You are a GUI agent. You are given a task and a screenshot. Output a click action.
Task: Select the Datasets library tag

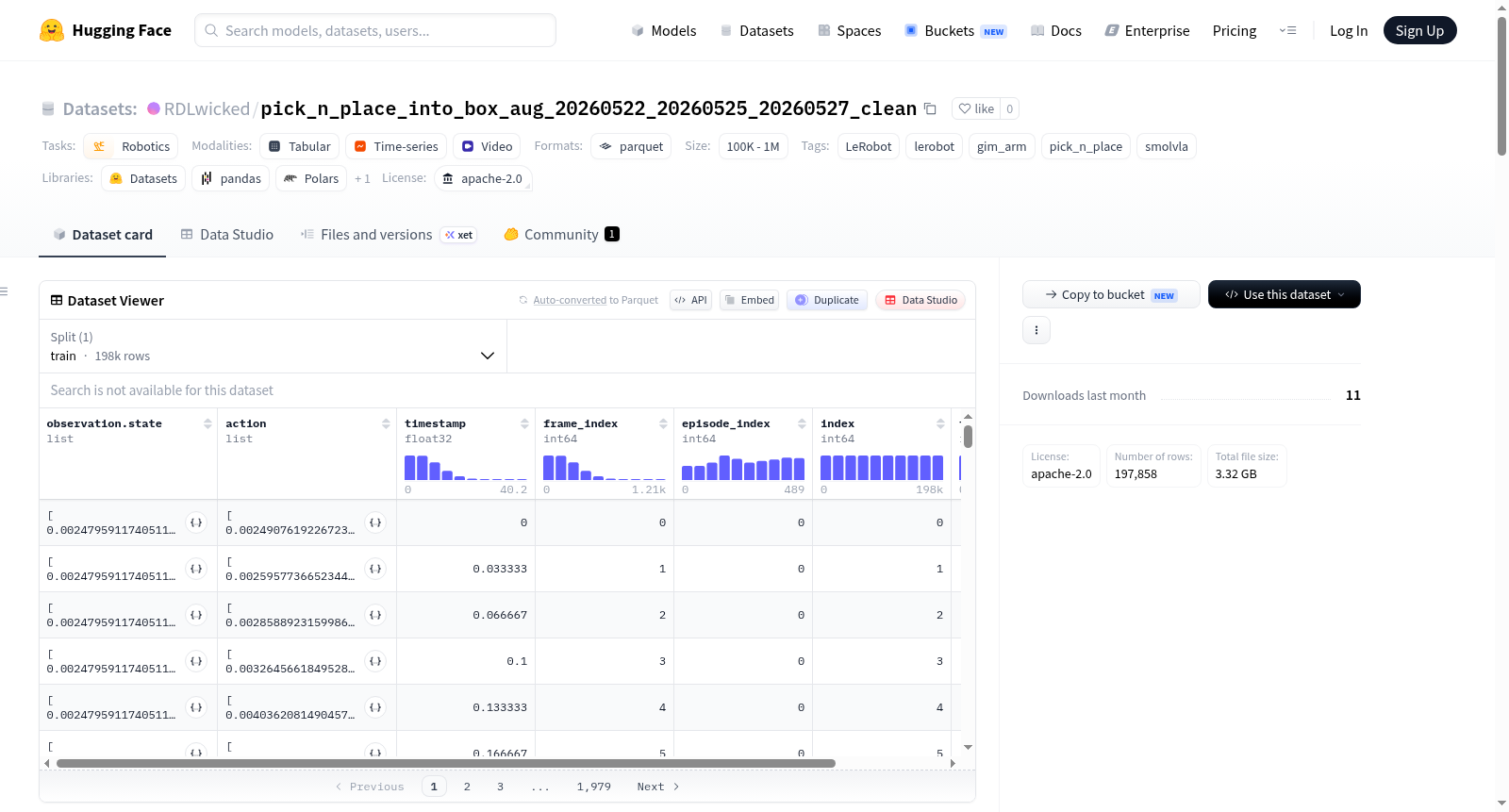coord(143,178)
